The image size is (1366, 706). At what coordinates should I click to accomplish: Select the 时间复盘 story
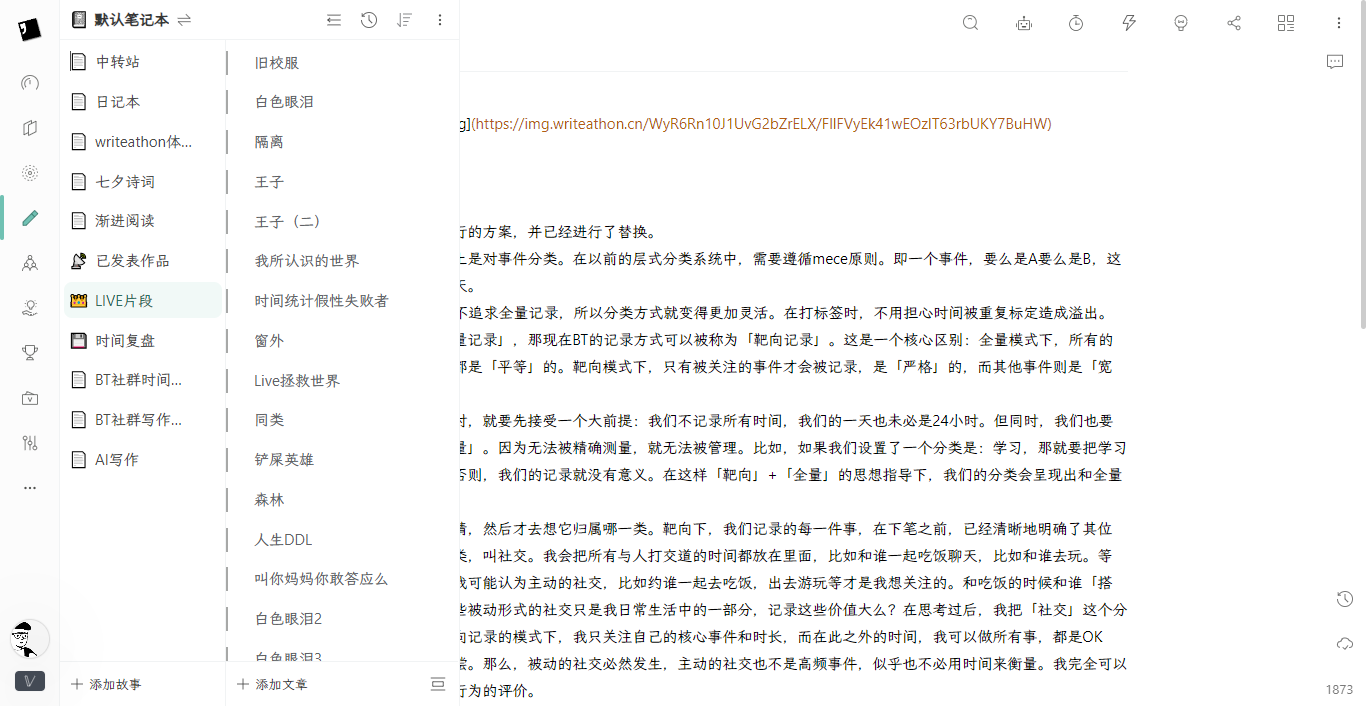pos(125,340)
